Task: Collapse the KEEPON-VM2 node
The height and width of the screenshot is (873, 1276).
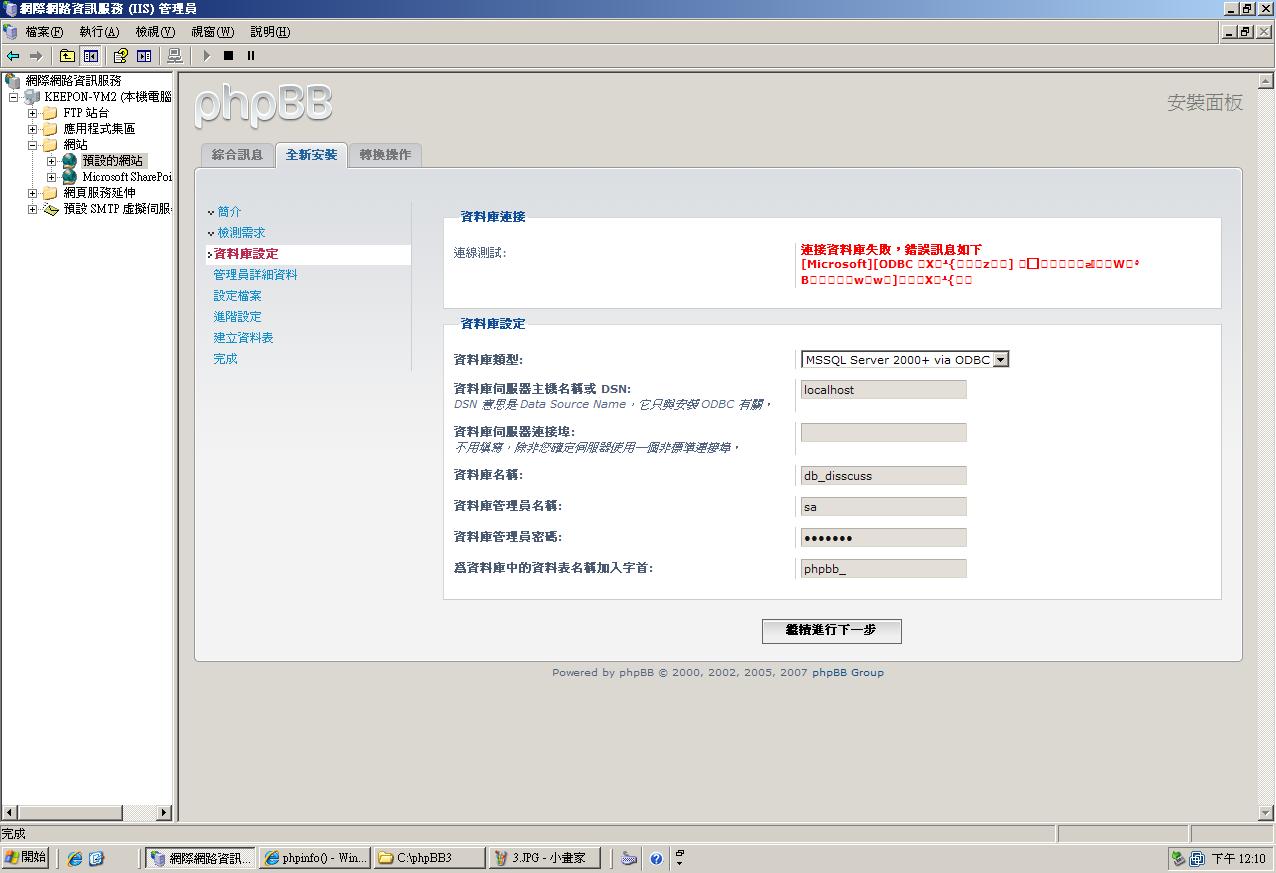Action: [x=14, y=97]
